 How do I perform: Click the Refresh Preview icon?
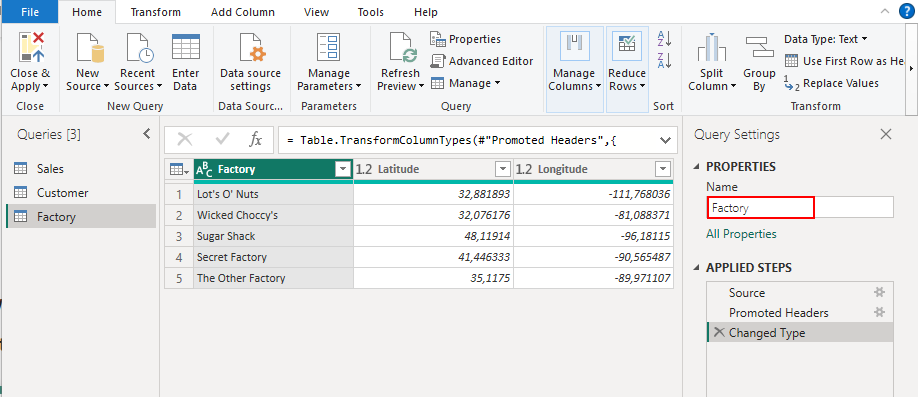click(x=403, y=48)
